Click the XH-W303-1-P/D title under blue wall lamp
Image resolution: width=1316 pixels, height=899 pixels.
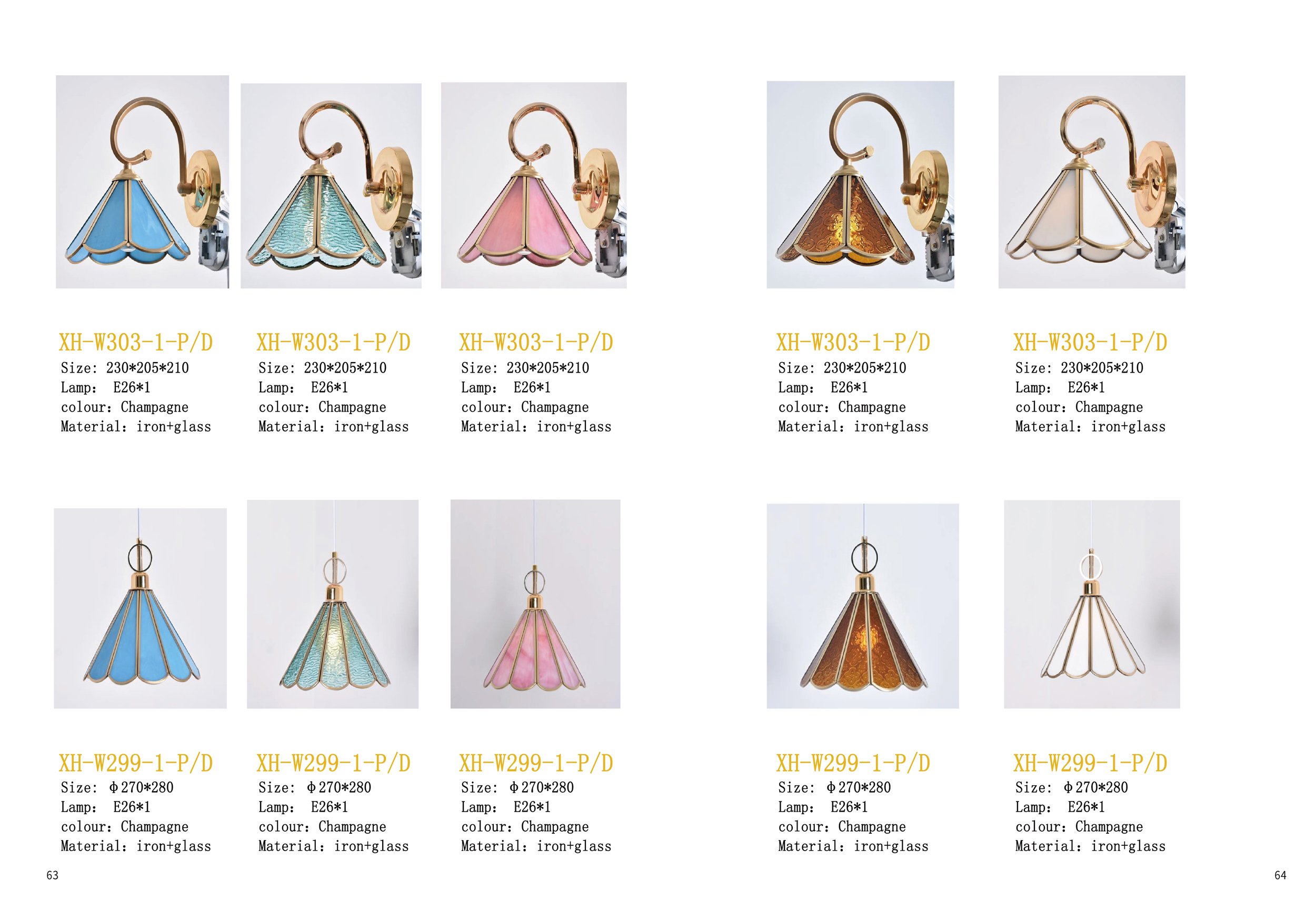136,343
